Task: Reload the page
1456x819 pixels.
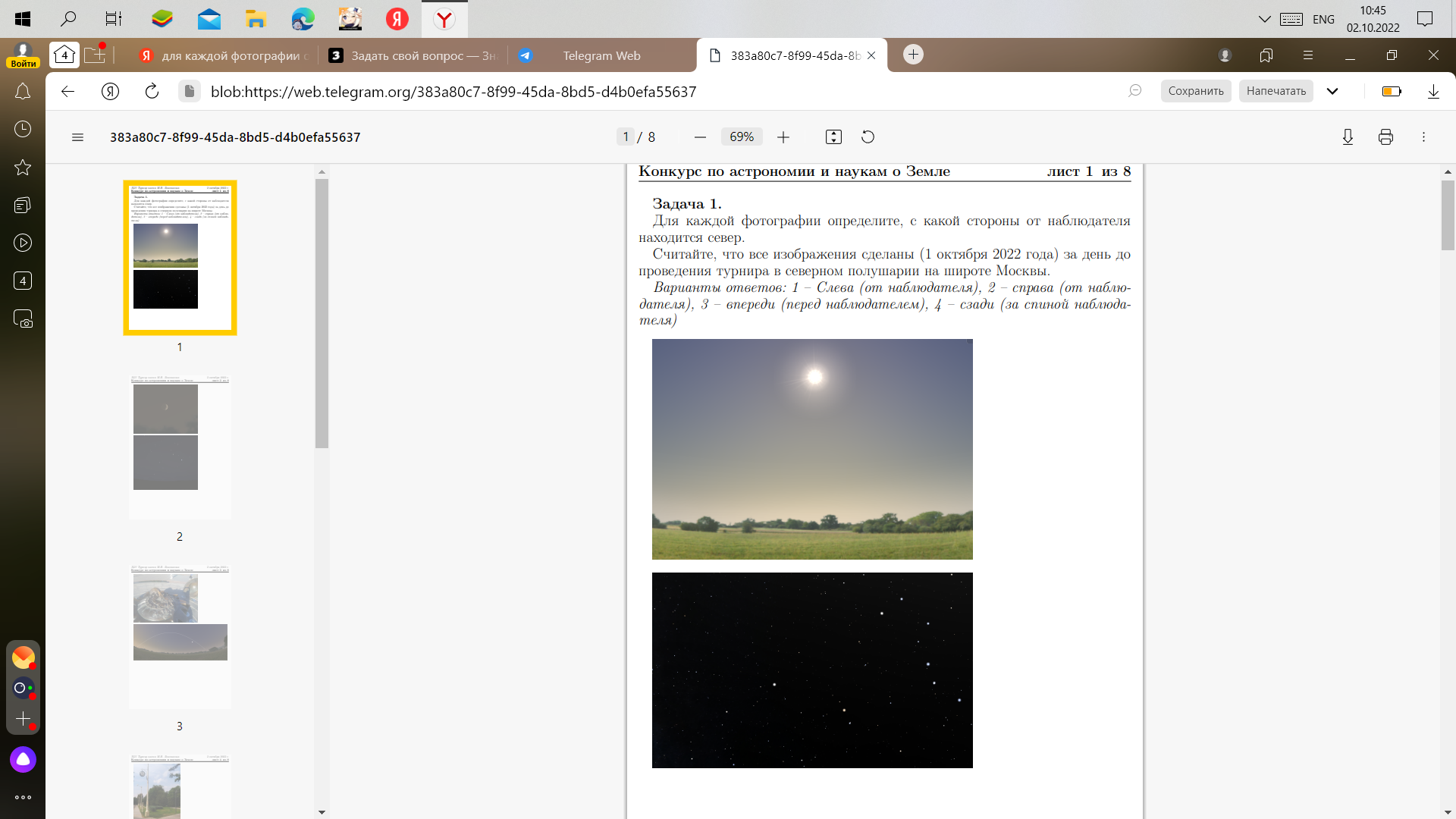Action: (x=152, y=92)
